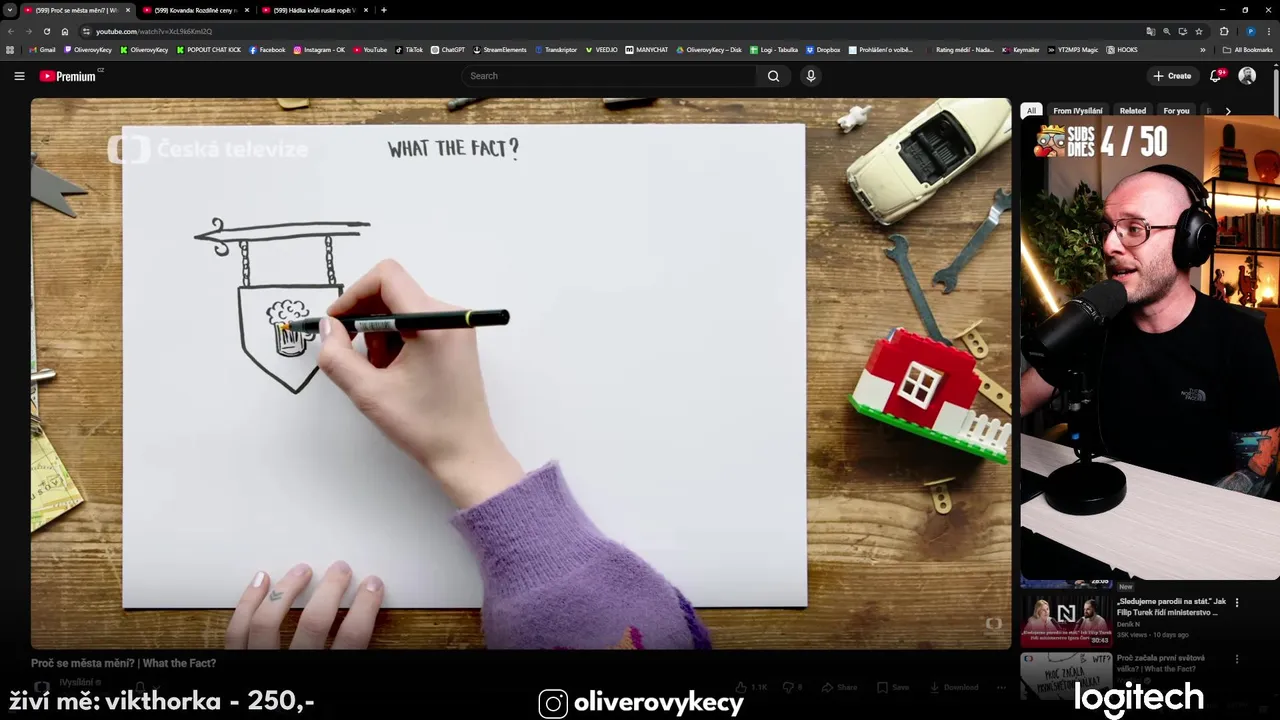Open the Gmail bookmark
The image size is (1280, 720).
(x=42, y=49)
